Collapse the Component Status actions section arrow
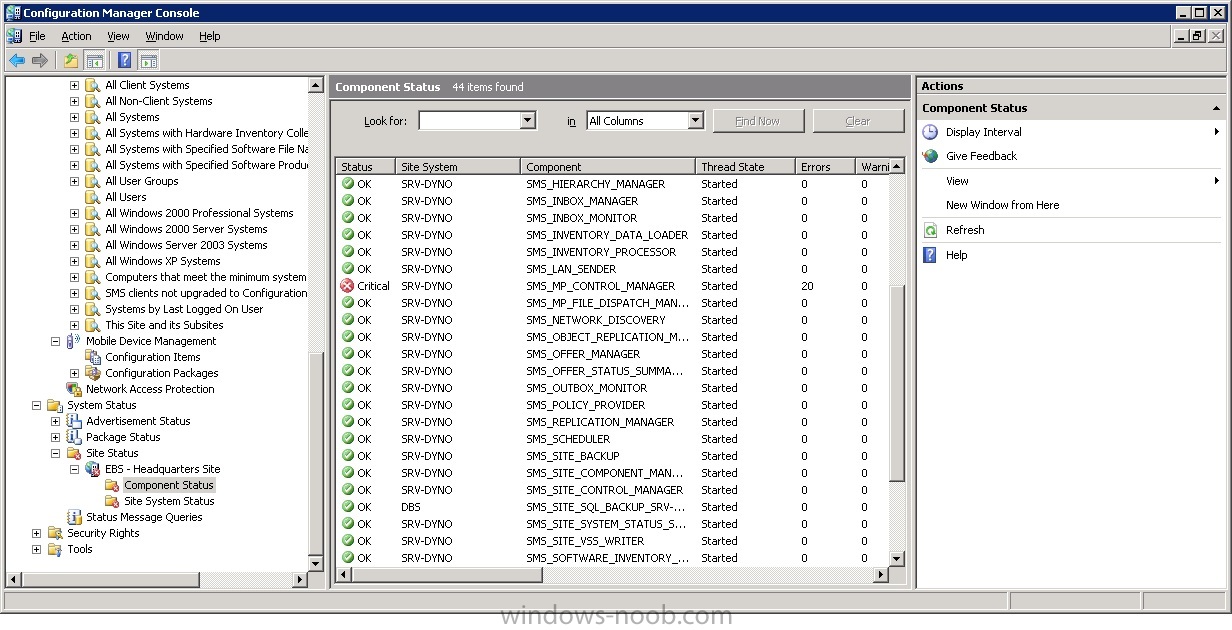The height and width of the screenshot is (630, 1232). [x=1216, y=108]
